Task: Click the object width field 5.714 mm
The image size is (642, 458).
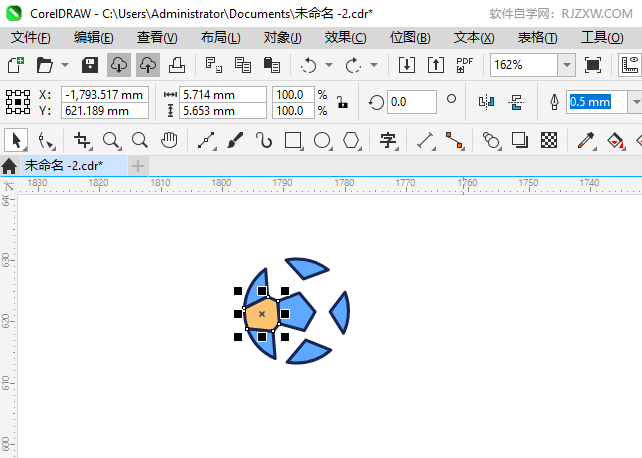Action: click(x=223, y=95)
